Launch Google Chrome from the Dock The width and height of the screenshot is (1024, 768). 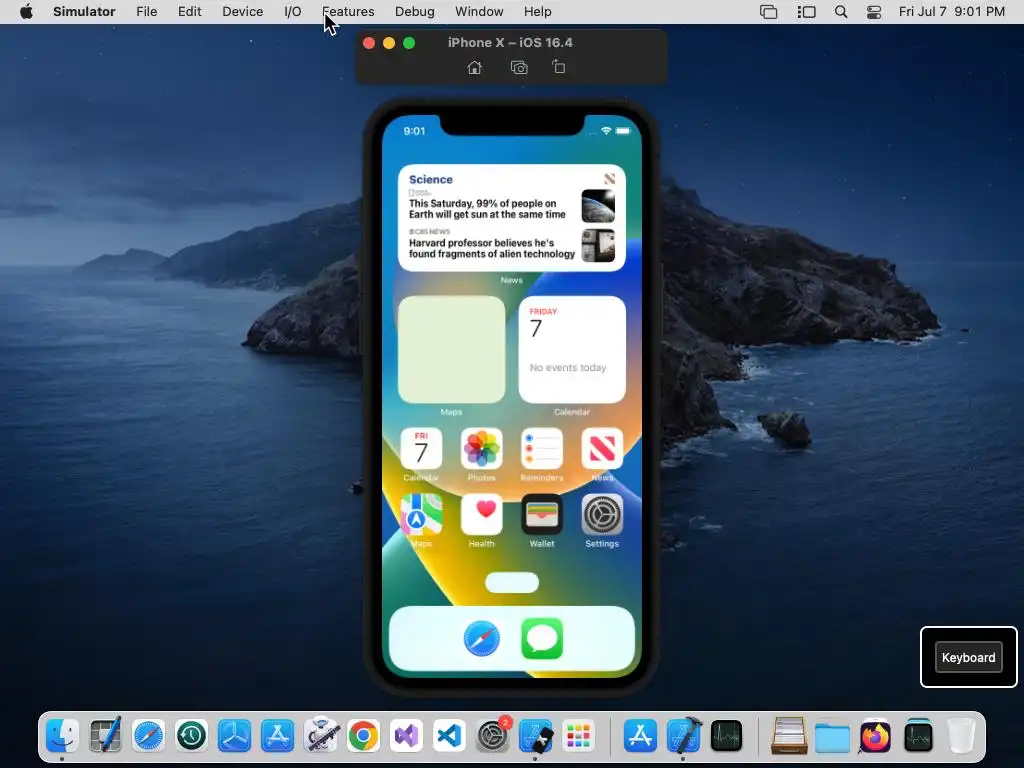(363, 737)
